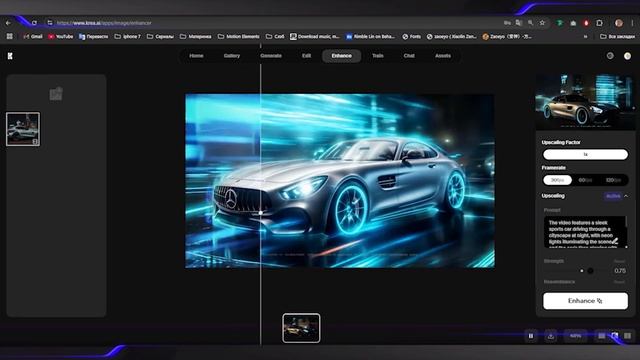
Task: Open the YouTube bookmark
Action: (x=60, y=36)
